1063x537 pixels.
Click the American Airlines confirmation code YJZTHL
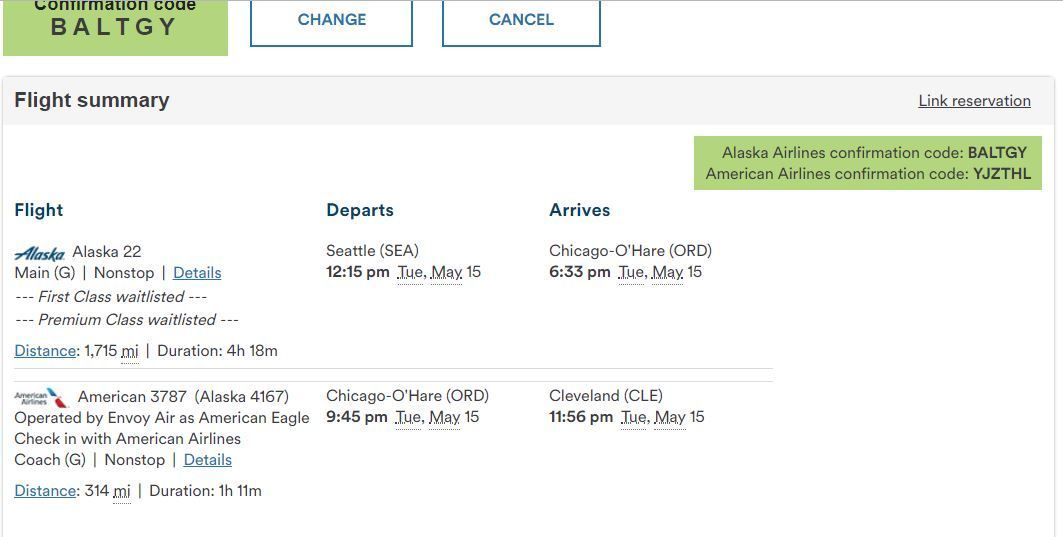(1001, 174)
